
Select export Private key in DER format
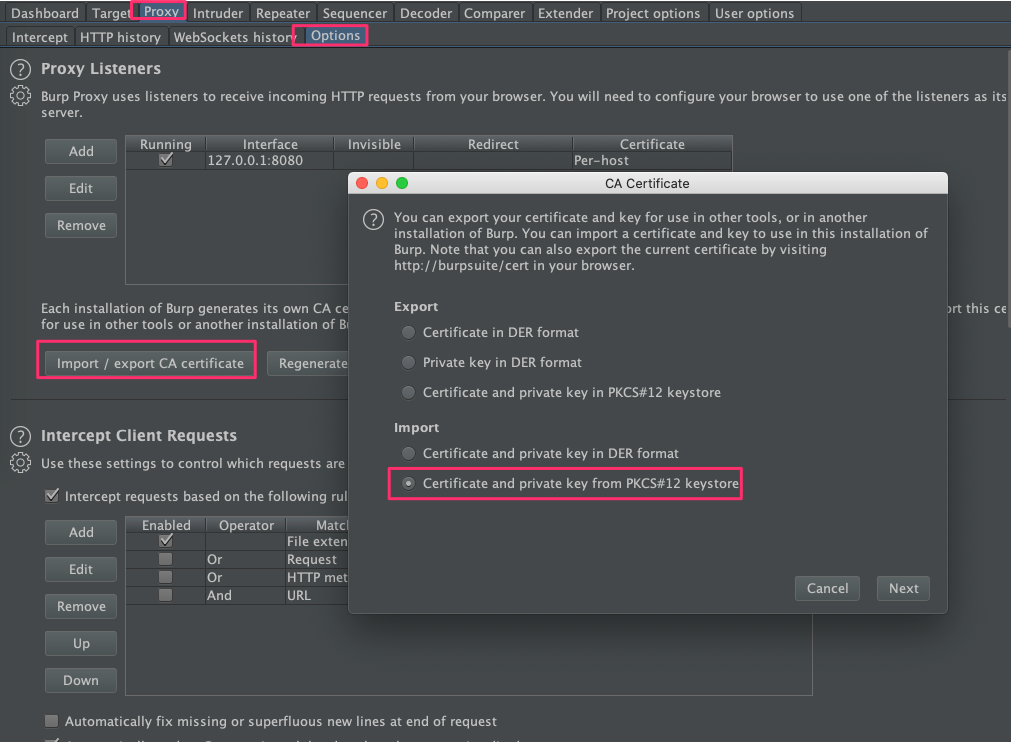408,362
